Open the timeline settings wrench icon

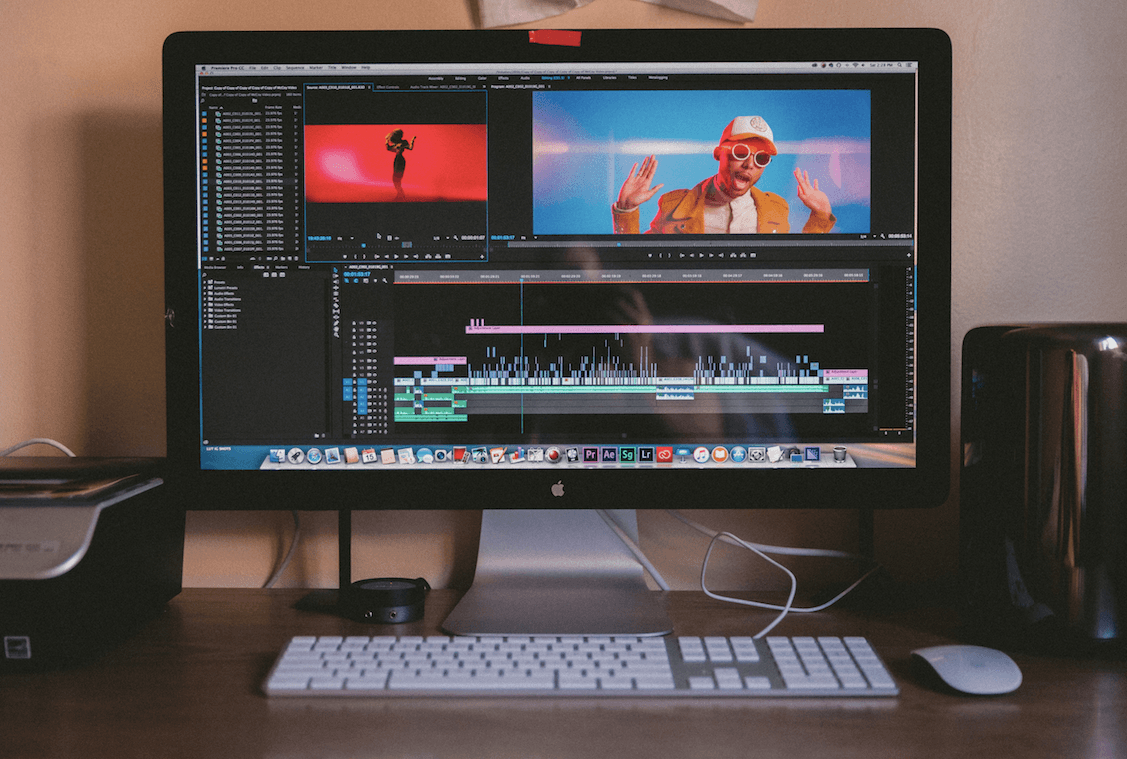(x=384, y=280)
